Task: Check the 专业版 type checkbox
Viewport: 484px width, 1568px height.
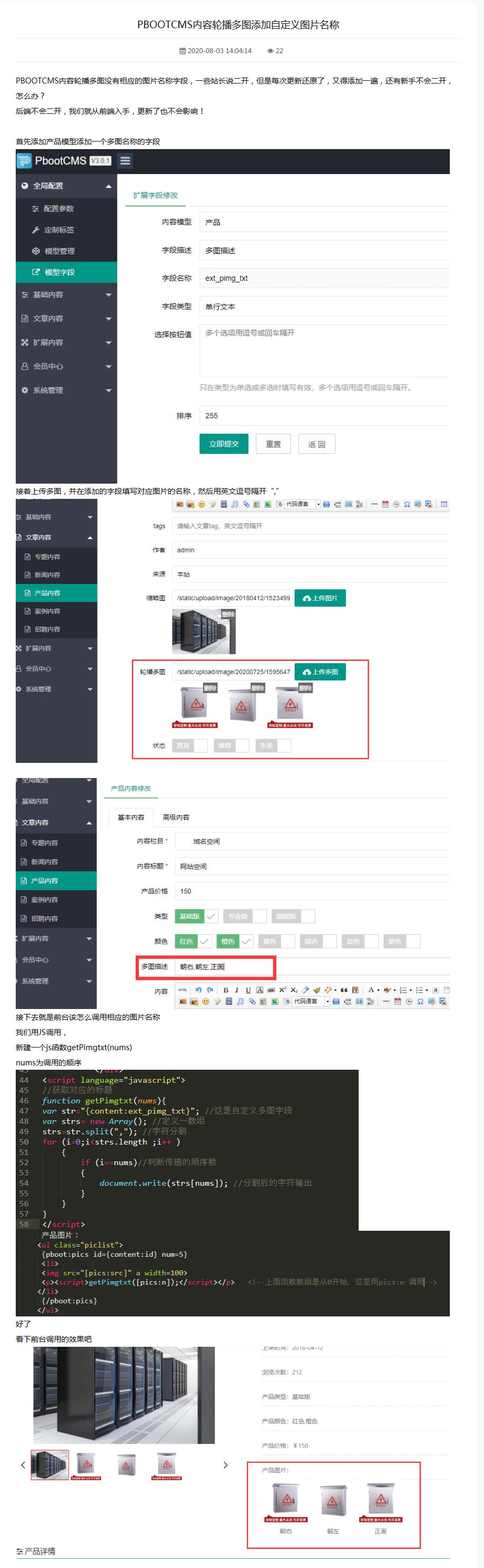Action: pyautogui.click(x=245, y=915)
